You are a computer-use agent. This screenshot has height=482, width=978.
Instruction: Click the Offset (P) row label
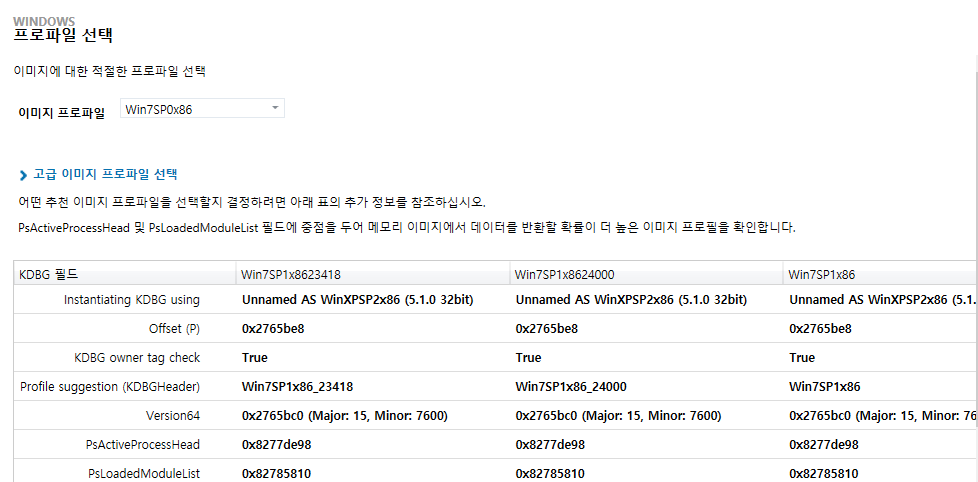pyautogui.click(x=174, y=329)
